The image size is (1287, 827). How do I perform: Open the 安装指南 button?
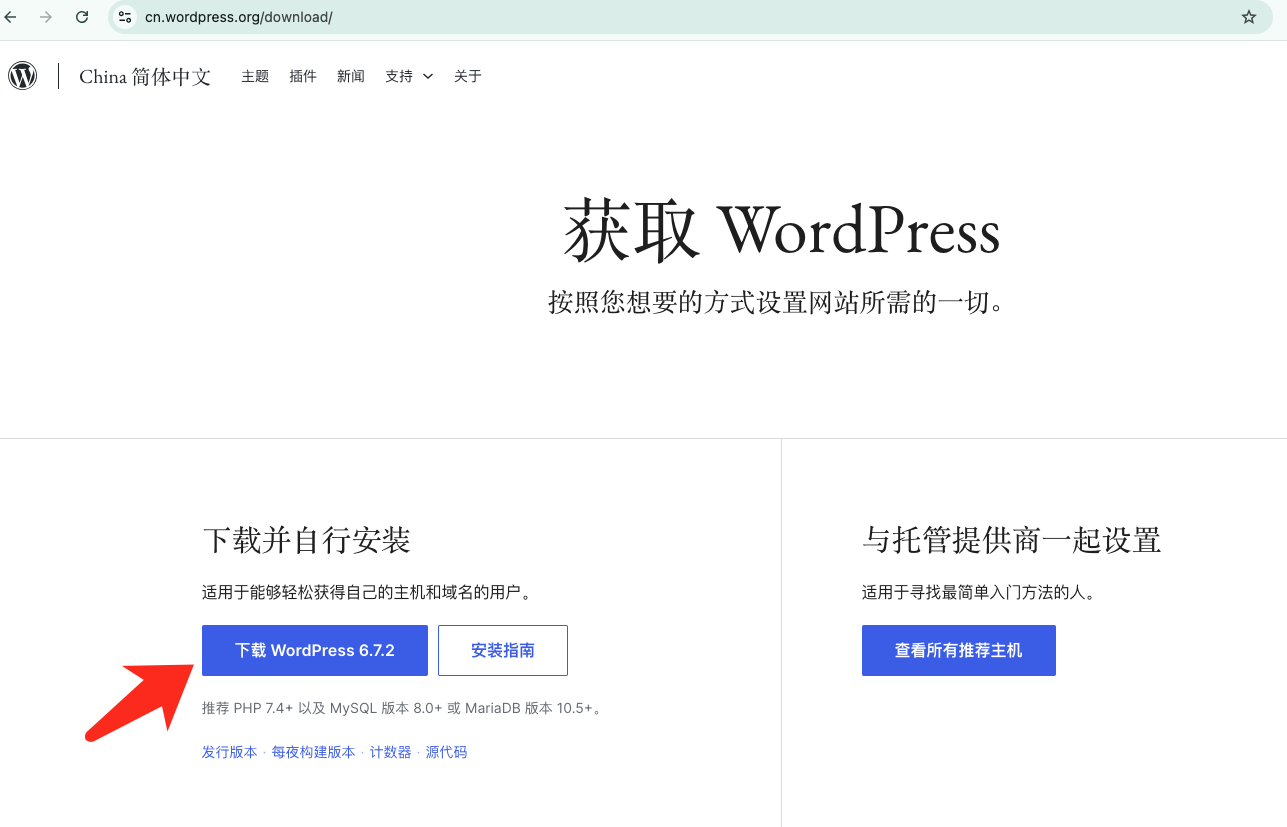503,650
